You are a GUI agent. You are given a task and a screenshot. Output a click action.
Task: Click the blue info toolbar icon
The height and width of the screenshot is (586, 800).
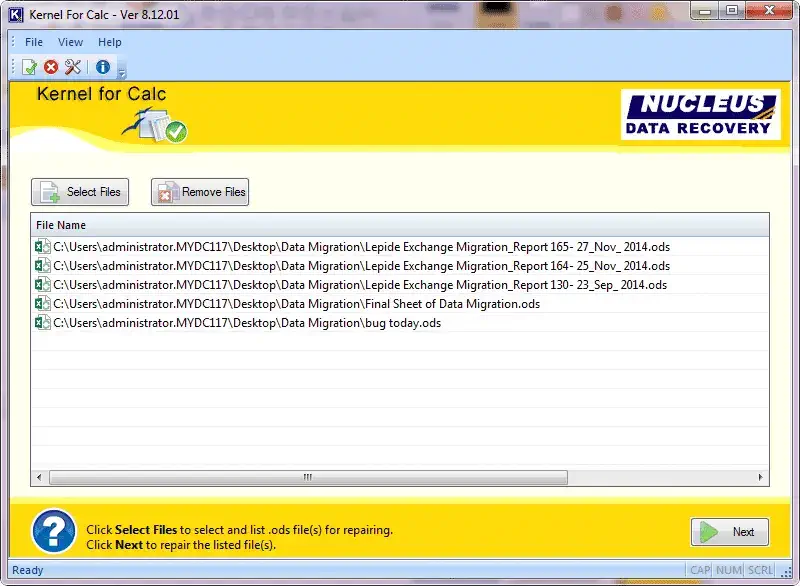point(103,67)
